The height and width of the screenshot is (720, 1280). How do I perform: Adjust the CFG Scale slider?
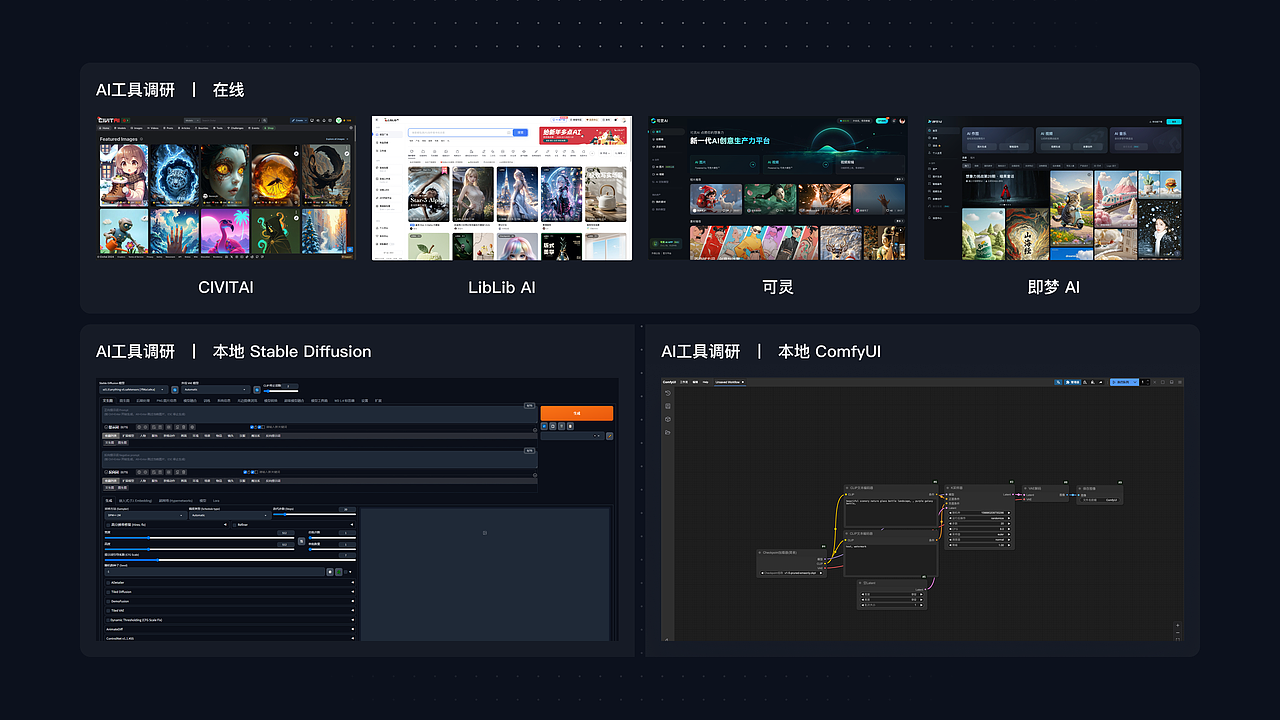pyautogui.click(x=230, y=560)
